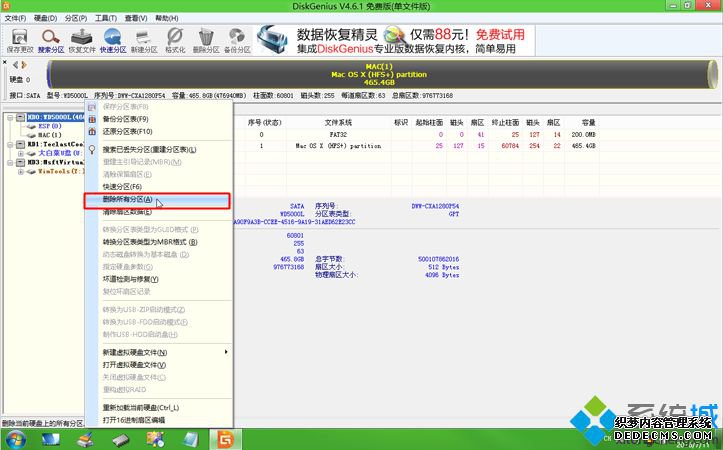The height and width of the screenshot is (450, 723).
Task: Expand the 大白菜U盘 partition node
Action: [x=20, y=153]
